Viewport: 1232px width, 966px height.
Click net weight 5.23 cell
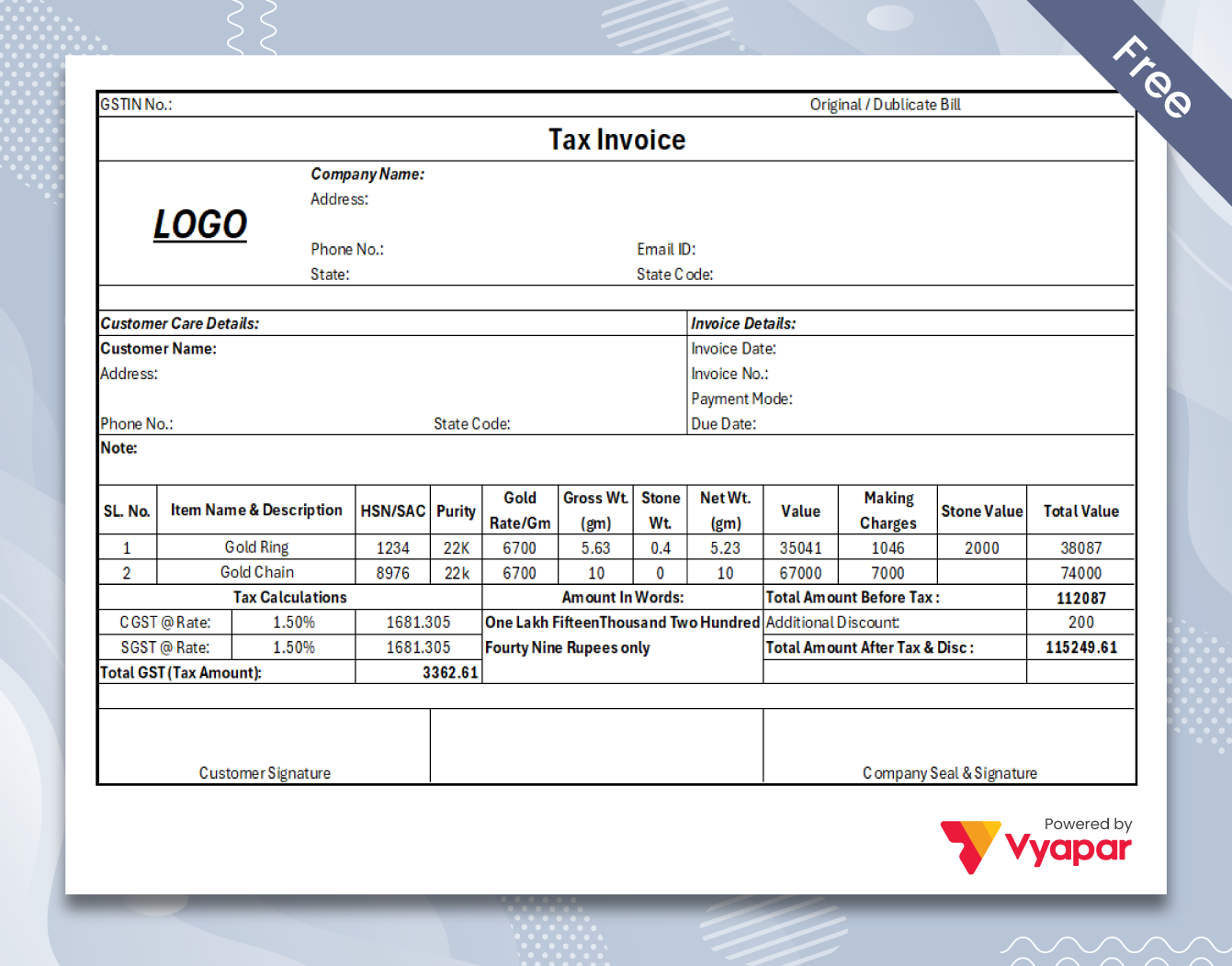click(726, 548)
